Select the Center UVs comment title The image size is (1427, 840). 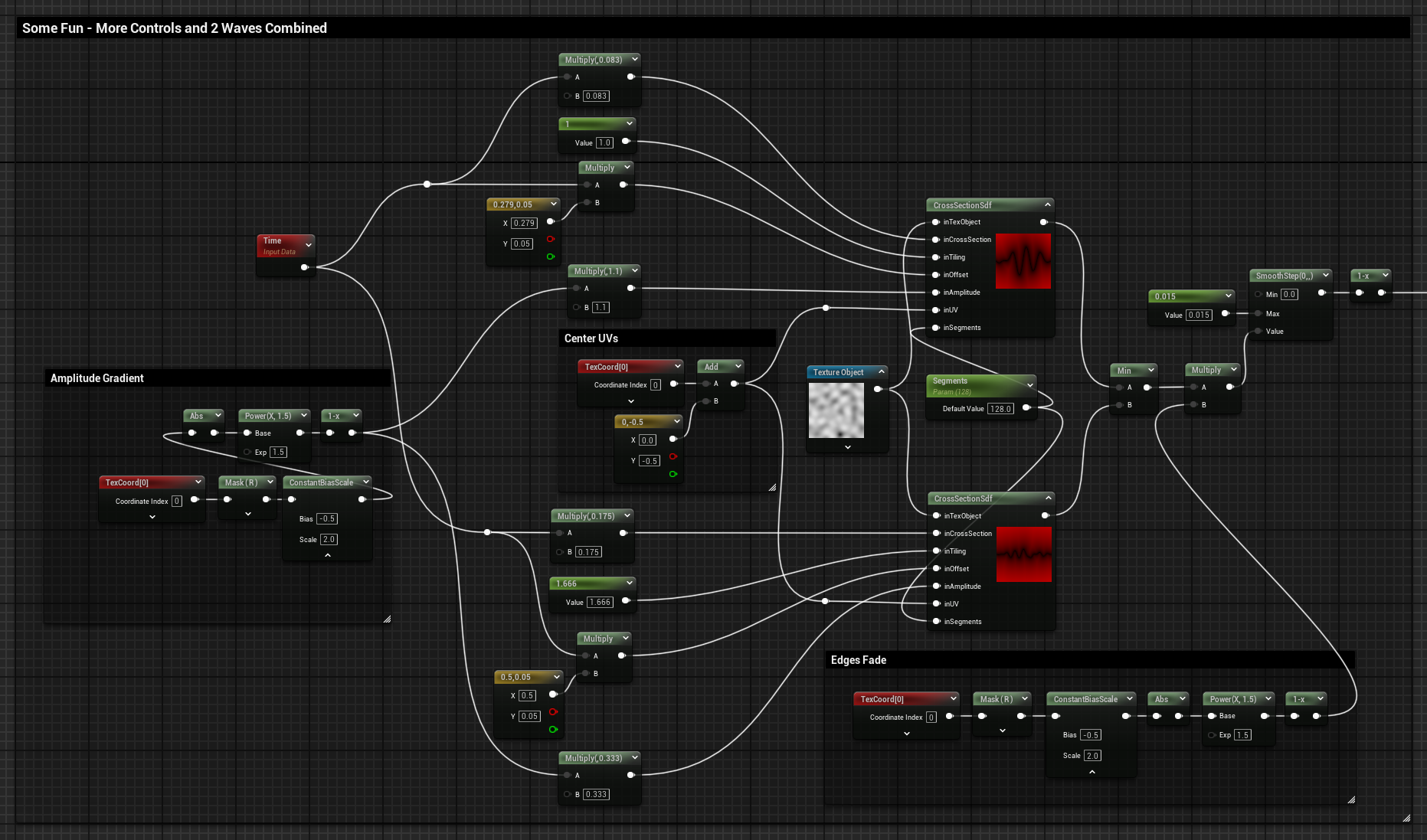(591, 338)
